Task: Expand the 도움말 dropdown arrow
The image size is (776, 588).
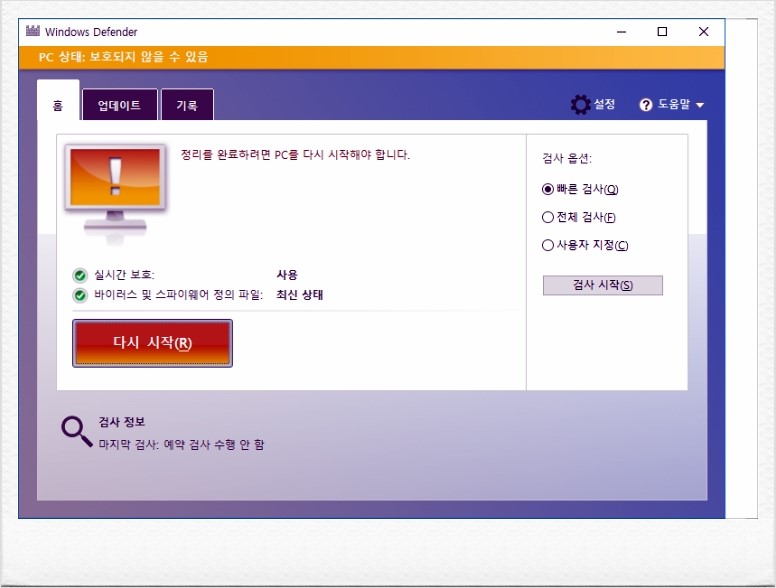Action: click(700, 105)
